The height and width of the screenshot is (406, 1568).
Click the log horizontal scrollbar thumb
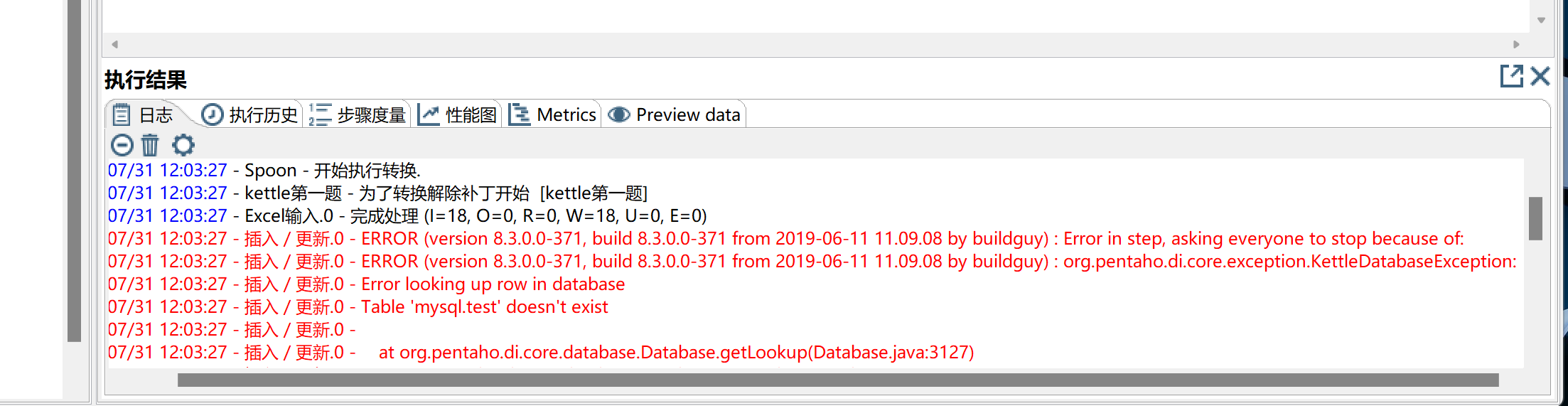point(838,380)
